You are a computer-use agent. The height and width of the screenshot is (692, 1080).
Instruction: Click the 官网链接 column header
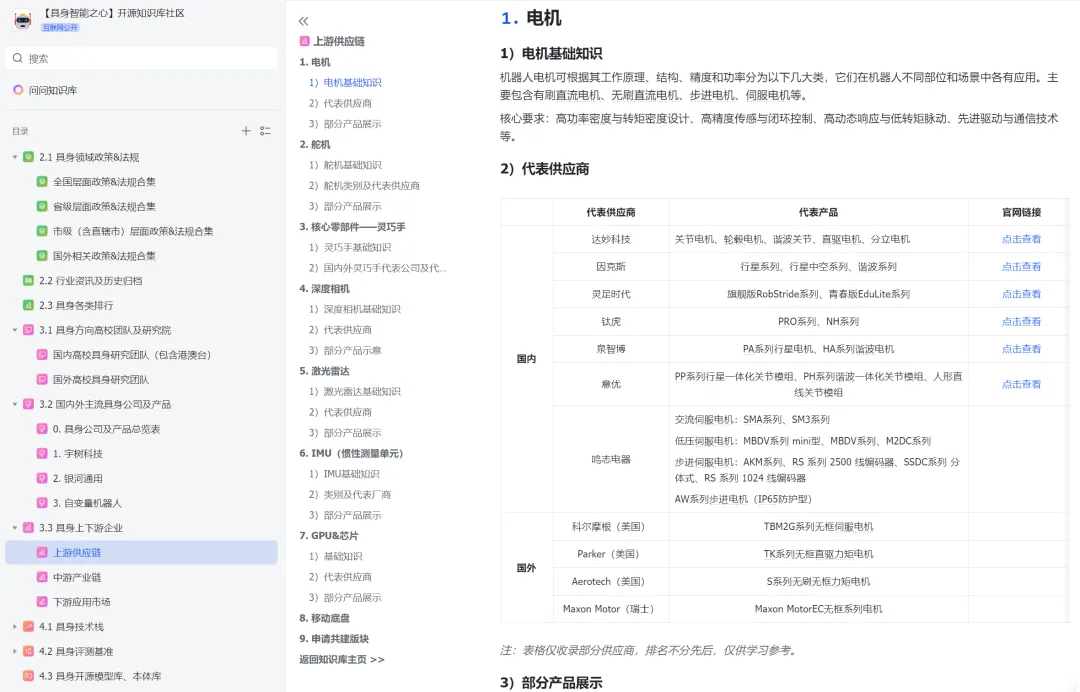(1021, 213)
